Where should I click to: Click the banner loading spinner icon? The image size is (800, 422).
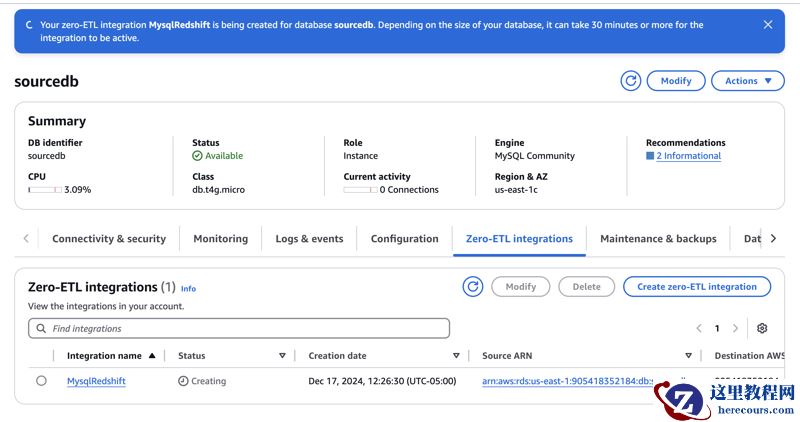click(29, 24)
